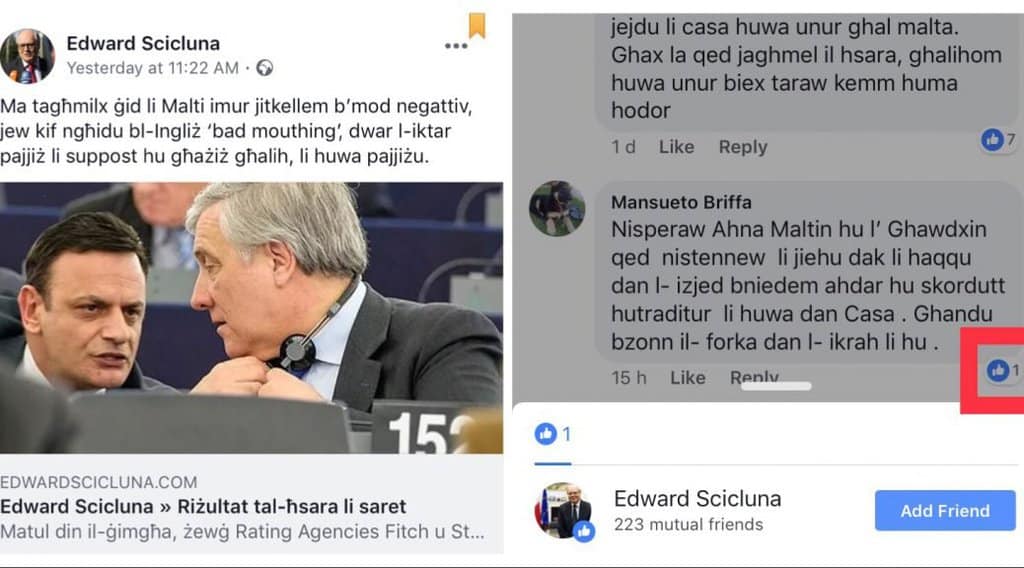Click the like count 7 reaction icon
This screenshot has height=568, width=1024.
pos(998,139)
